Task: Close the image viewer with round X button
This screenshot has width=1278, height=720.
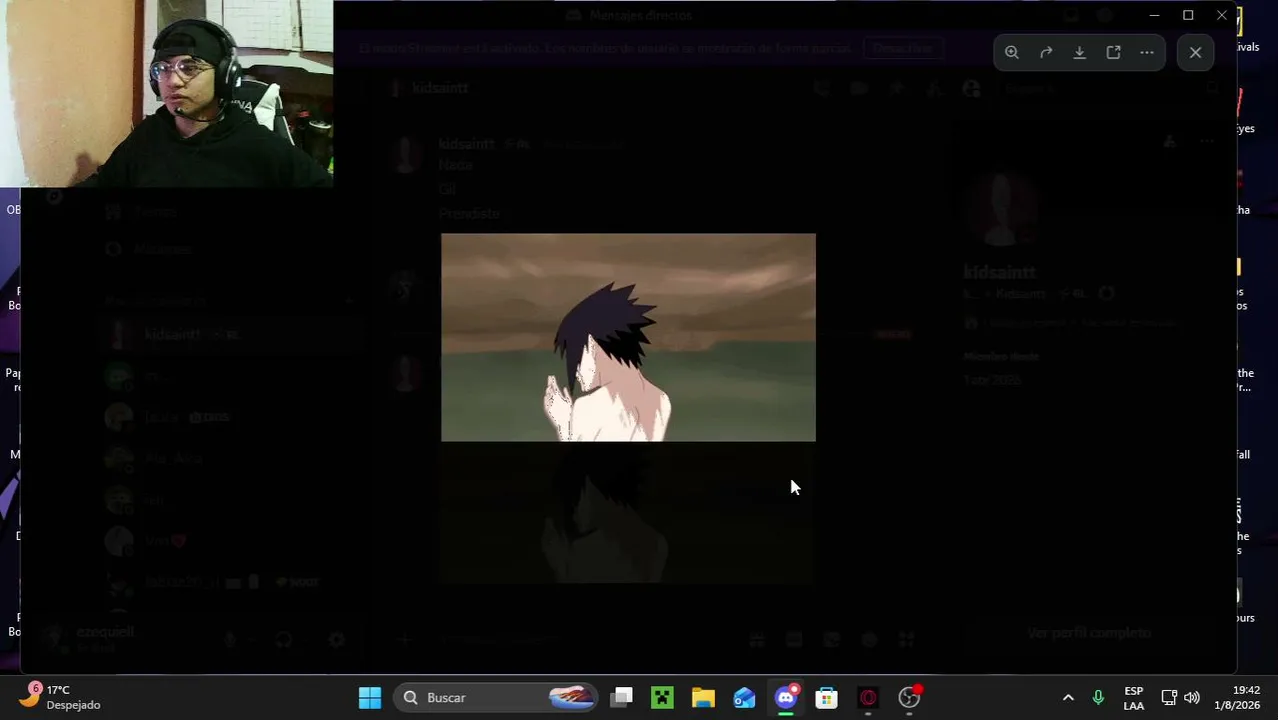Action: click(1196, 52)
